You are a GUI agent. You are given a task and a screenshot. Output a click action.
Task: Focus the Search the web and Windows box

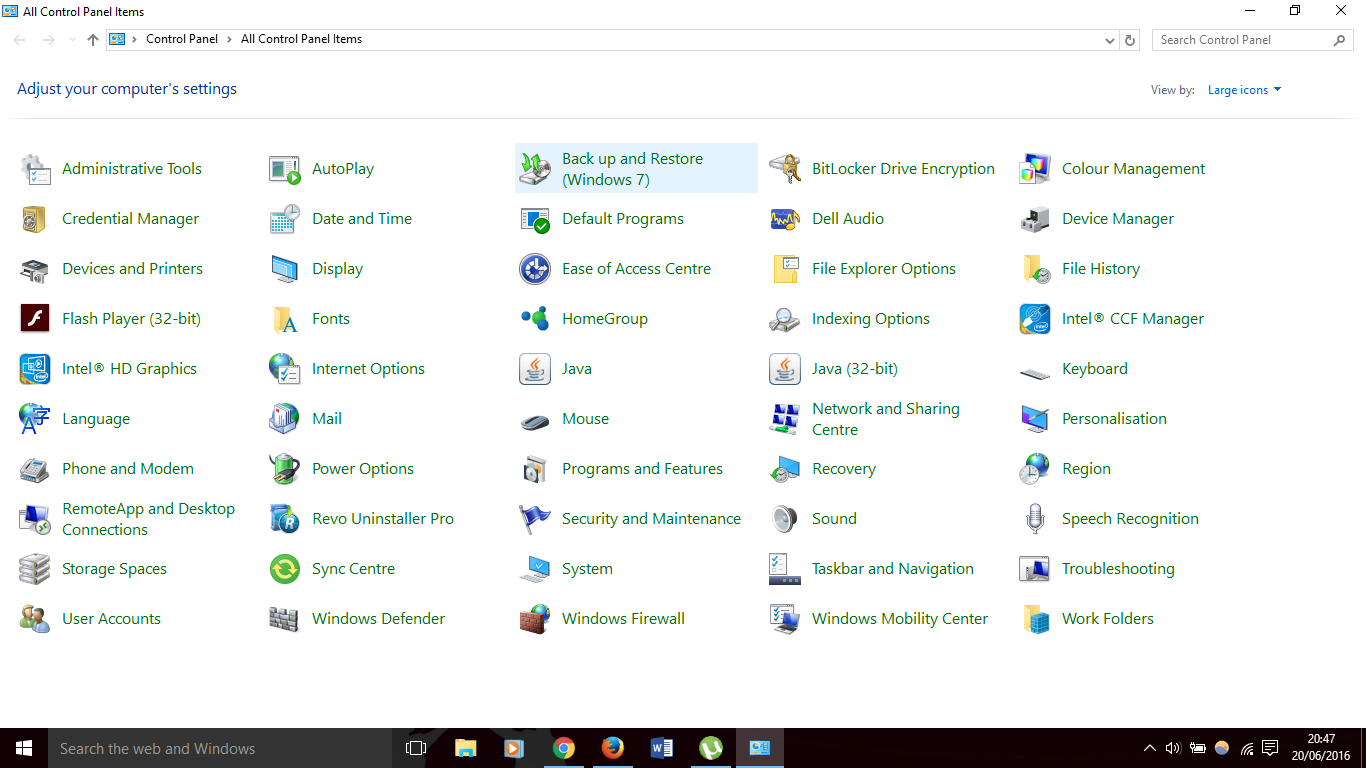[220, 748]
